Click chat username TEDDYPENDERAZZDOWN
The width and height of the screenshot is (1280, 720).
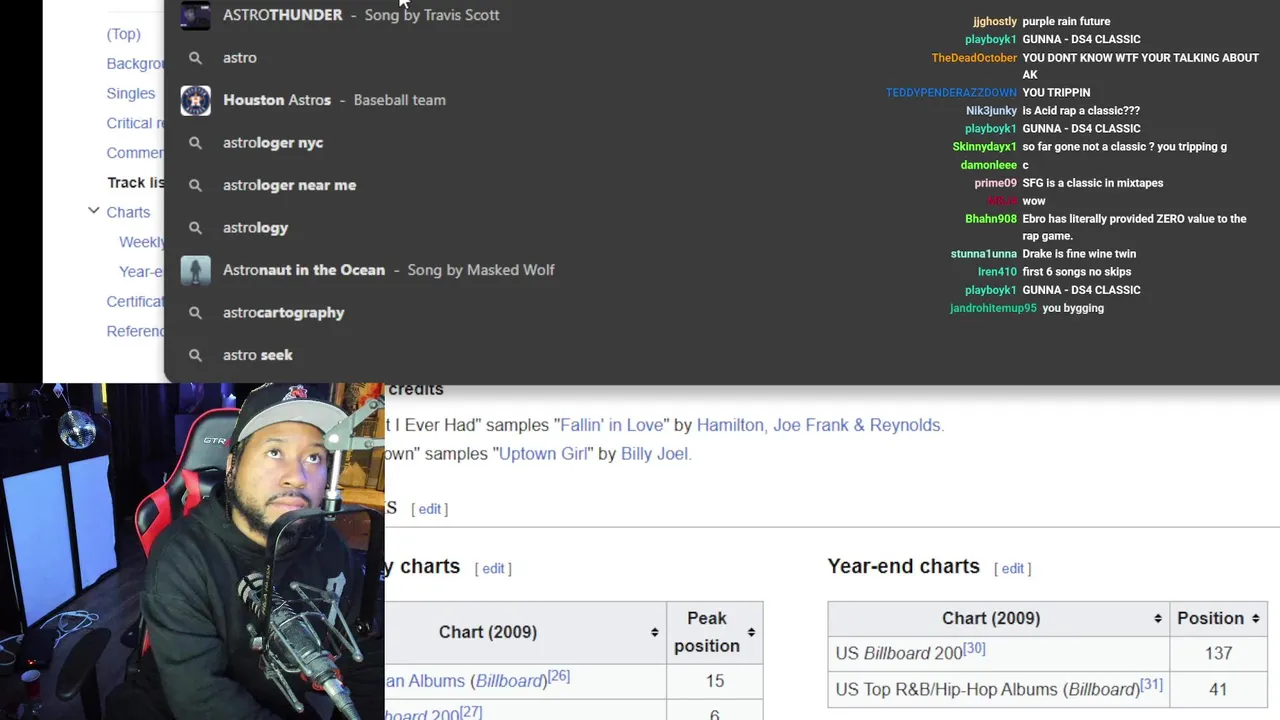point(951,93)
